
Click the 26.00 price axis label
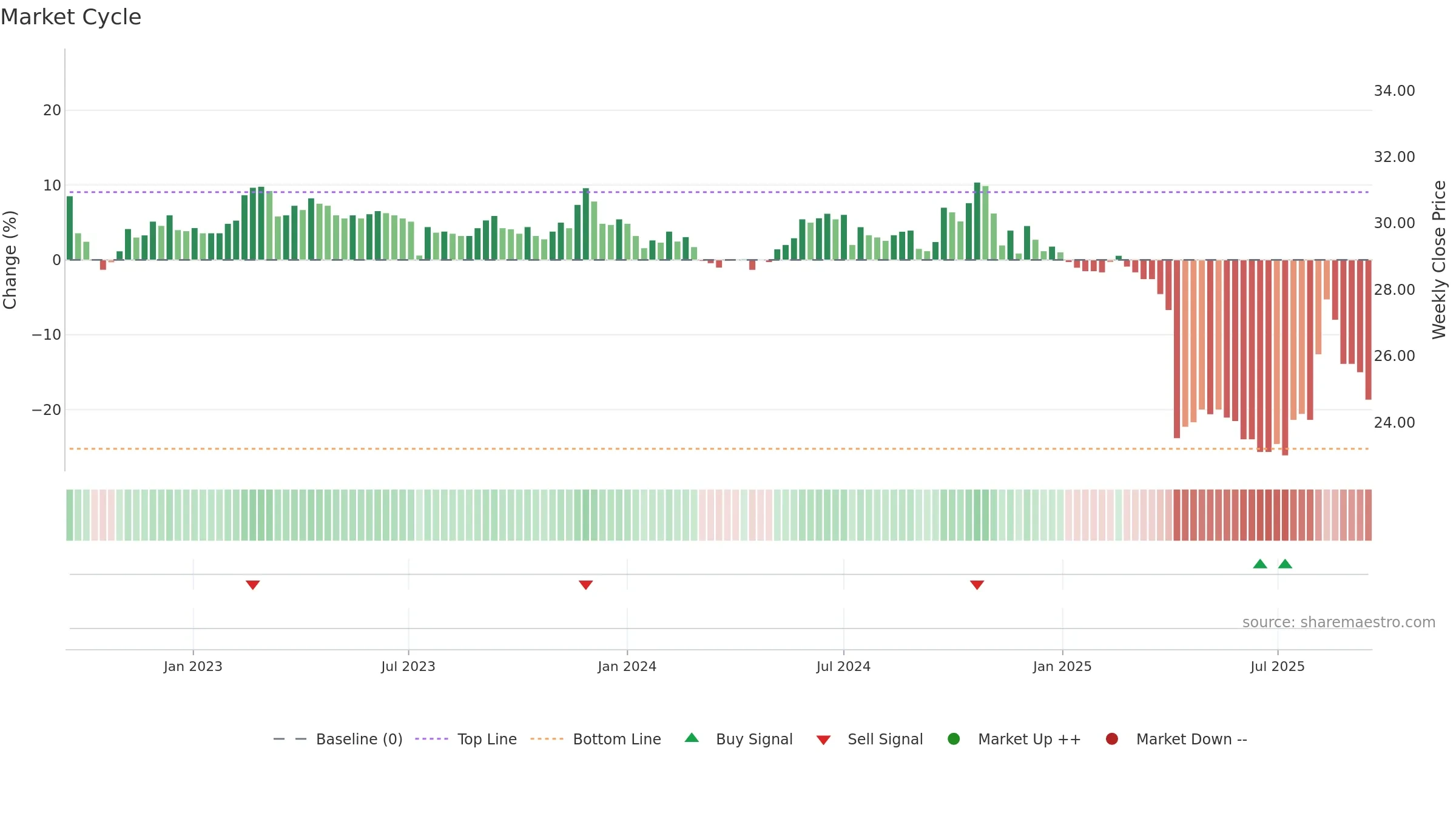[1394, 356]
